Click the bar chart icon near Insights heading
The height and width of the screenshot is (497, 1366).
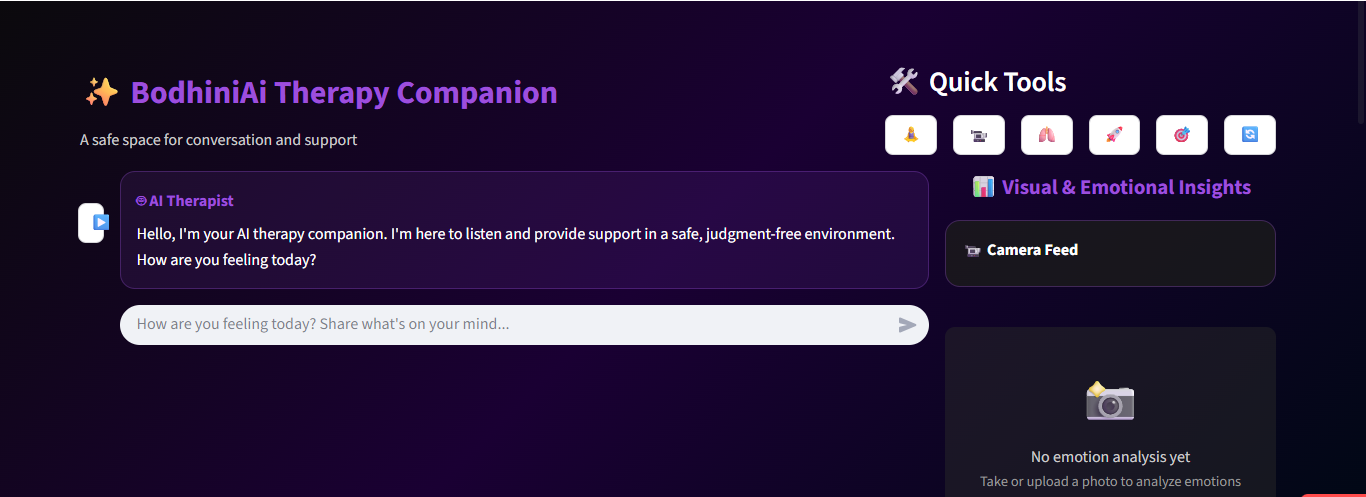coord(983,187)
